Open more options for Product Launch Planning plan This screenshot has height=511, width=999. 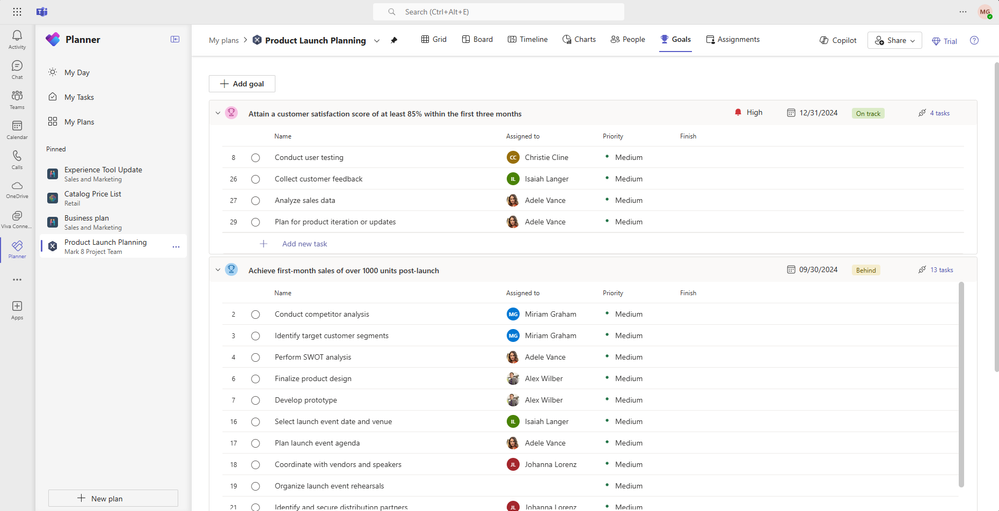[x=176, y=247]
